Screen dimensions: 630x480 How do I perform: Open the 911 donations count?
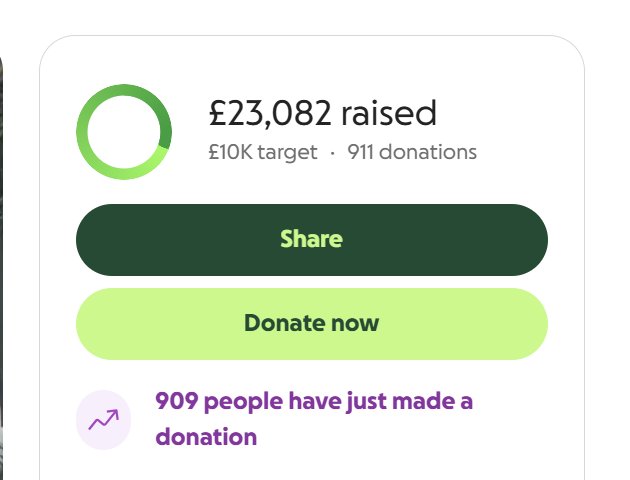pyautogui.click(x=412, y=153)
